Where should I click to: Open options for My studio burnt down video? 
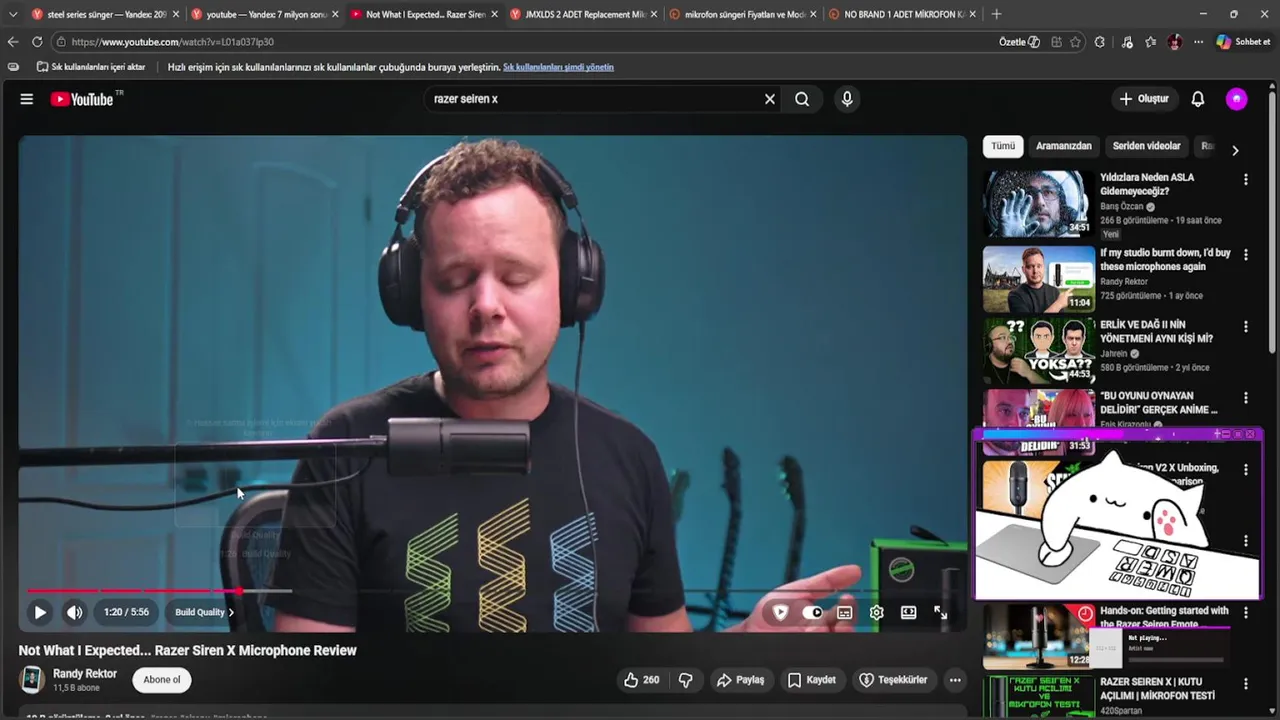tap(1246, 255)
